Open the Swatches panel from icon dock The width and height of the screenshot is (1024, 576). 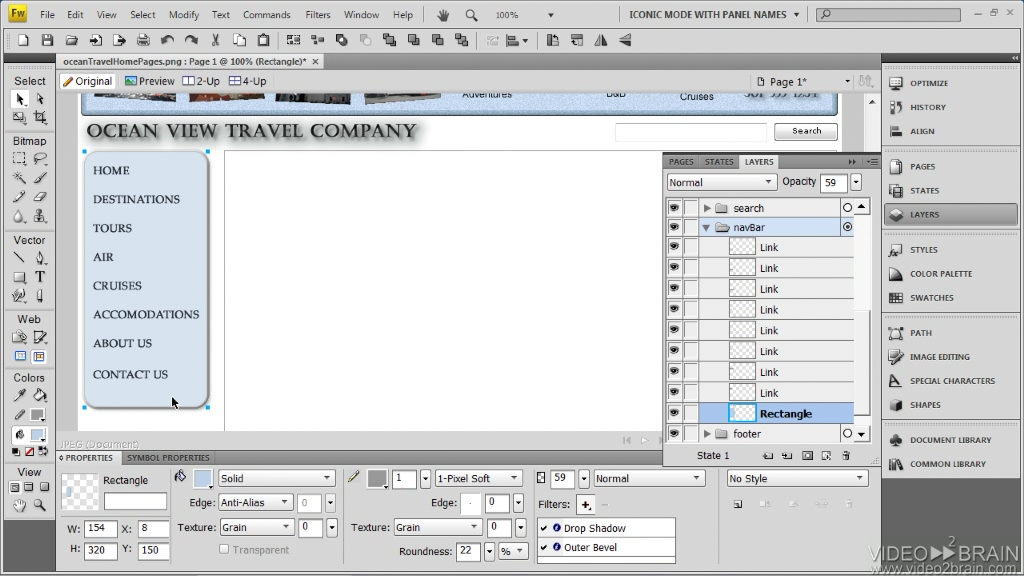pos(931,298)
